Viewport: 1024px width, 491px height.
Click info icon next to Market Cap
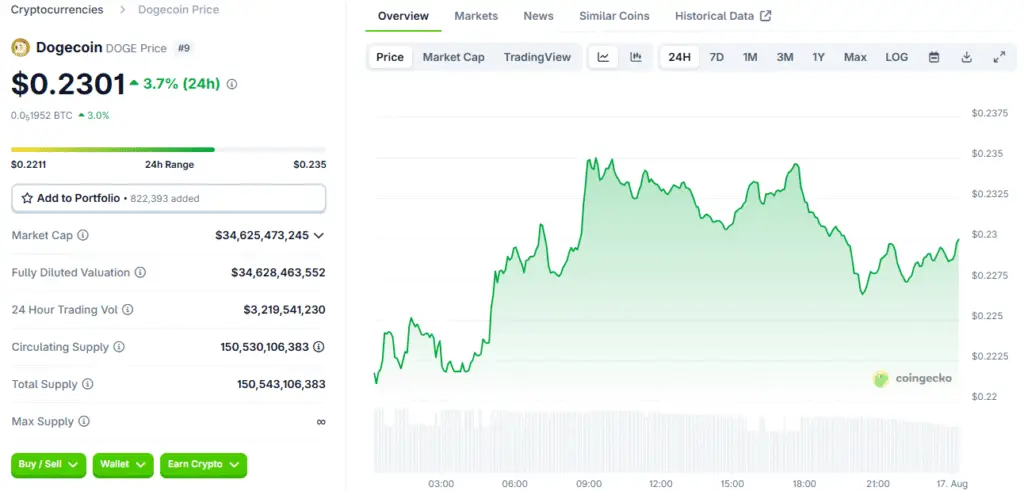click(83, 235)
